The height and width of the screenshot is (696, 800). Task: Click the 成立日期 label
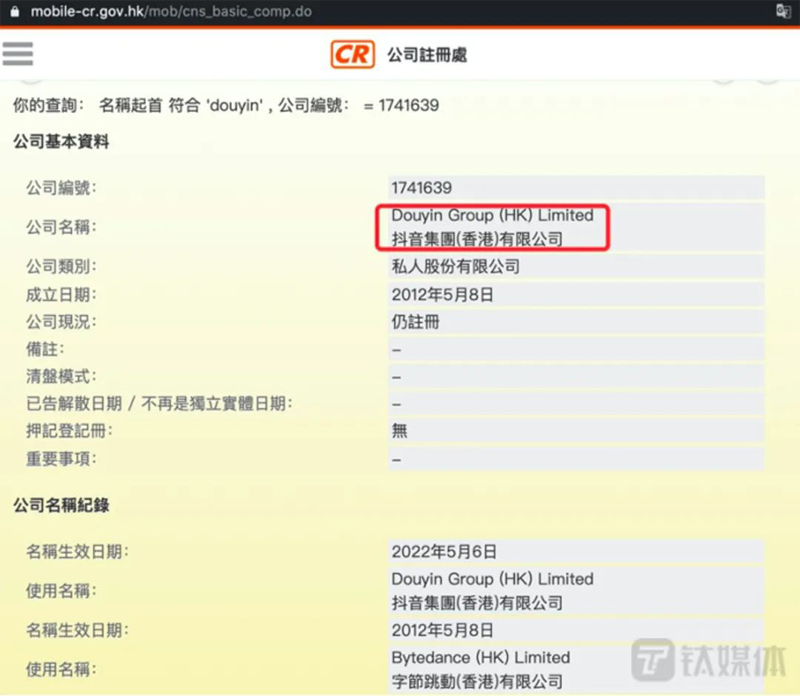tap(60, 295)
